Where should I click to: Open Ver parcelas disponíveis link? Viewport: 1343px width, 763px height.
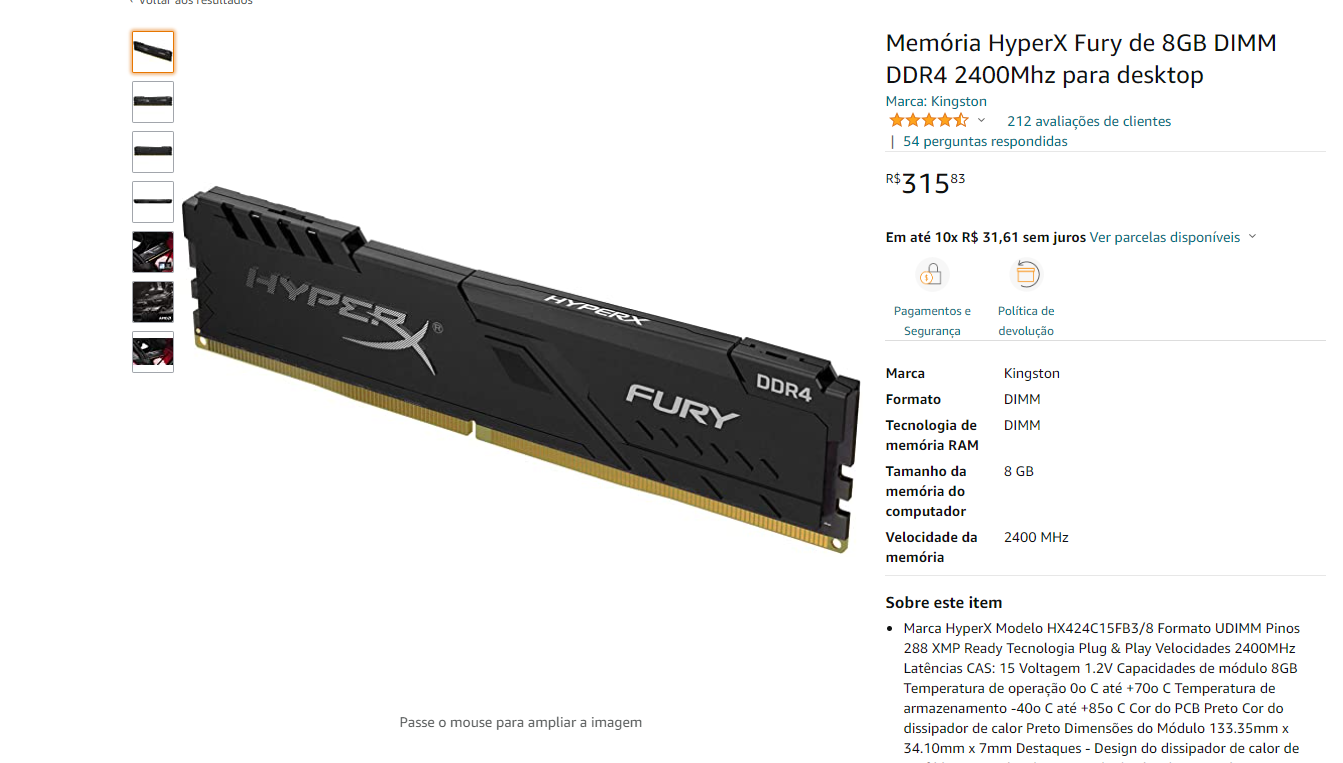pyautogui.click(x=1165, y=237)
